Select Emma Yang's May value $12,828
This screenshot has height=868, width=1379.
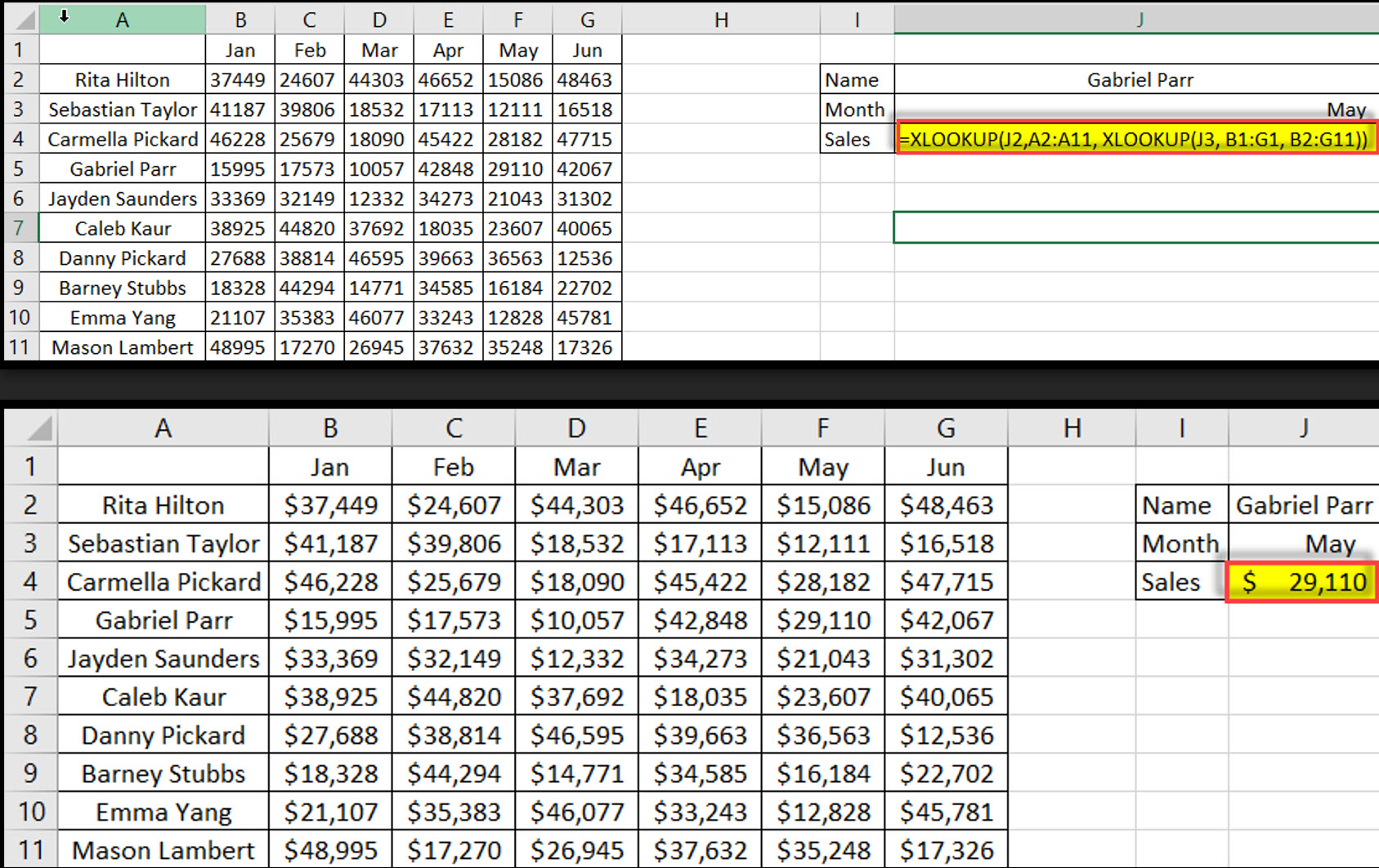[x=823, y=812]
